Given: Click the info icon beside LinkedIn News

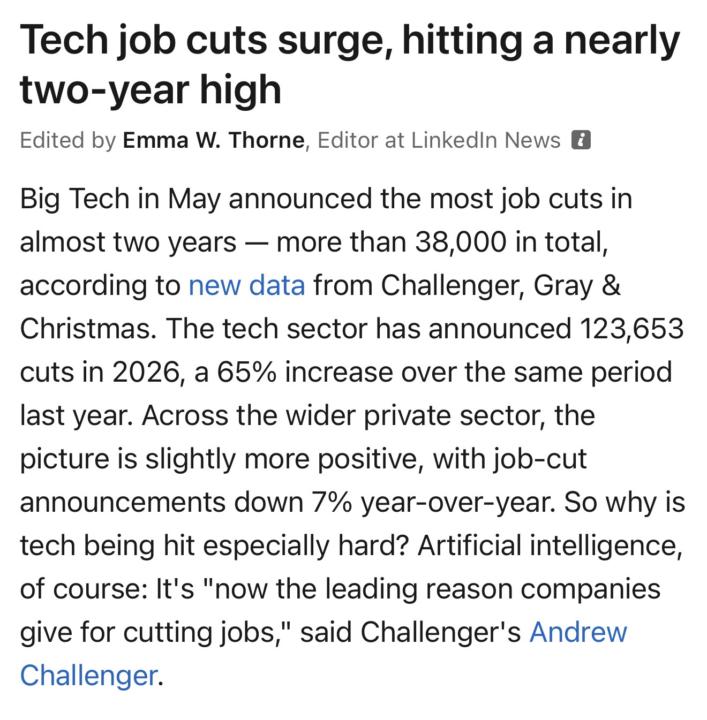Looking at the screenshot, I should coord(581,140).
